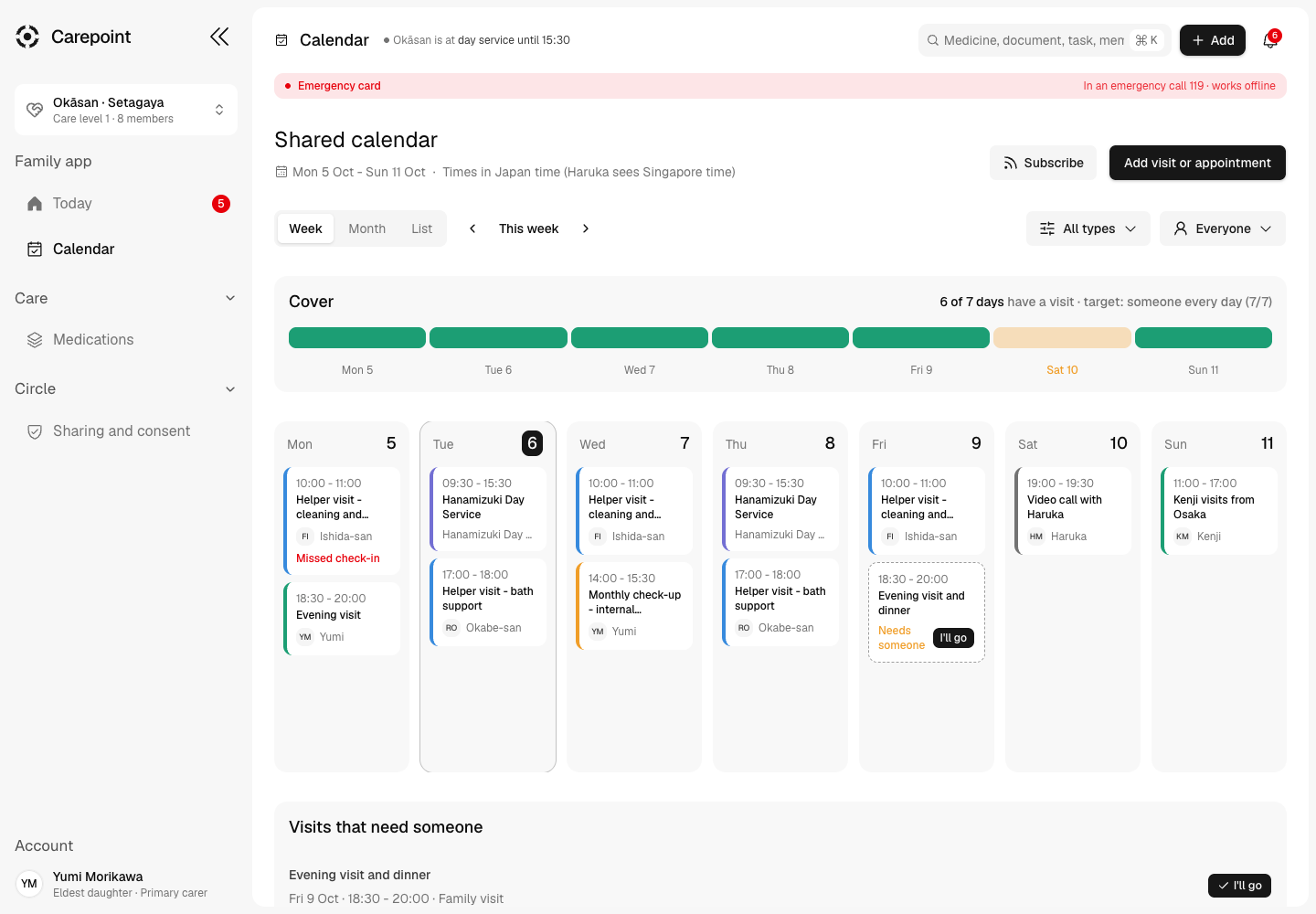Click HM avatar for Haruka
1316x914 pixels.
tap(1036, 537)
